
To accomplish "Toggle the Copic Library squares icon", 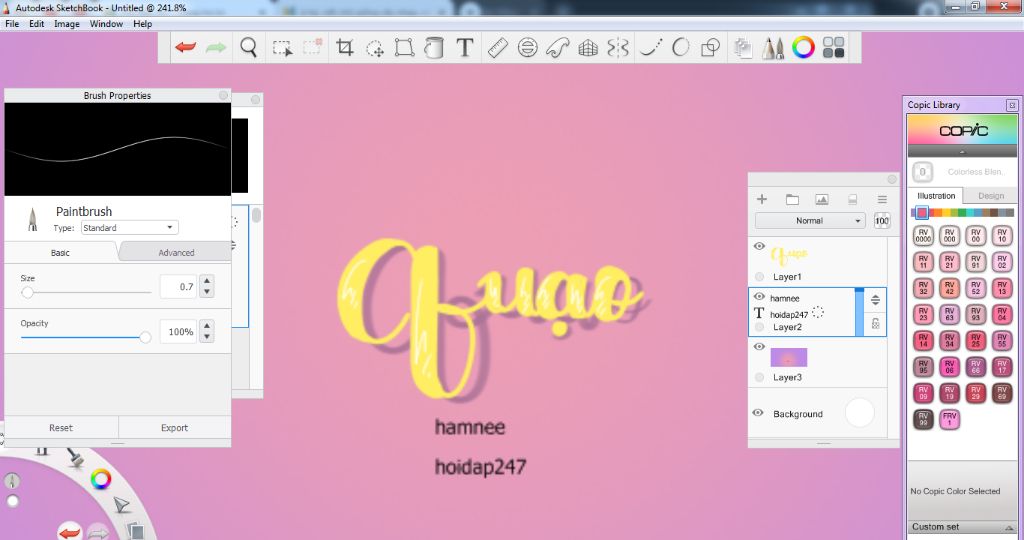I will coord(833,47).
